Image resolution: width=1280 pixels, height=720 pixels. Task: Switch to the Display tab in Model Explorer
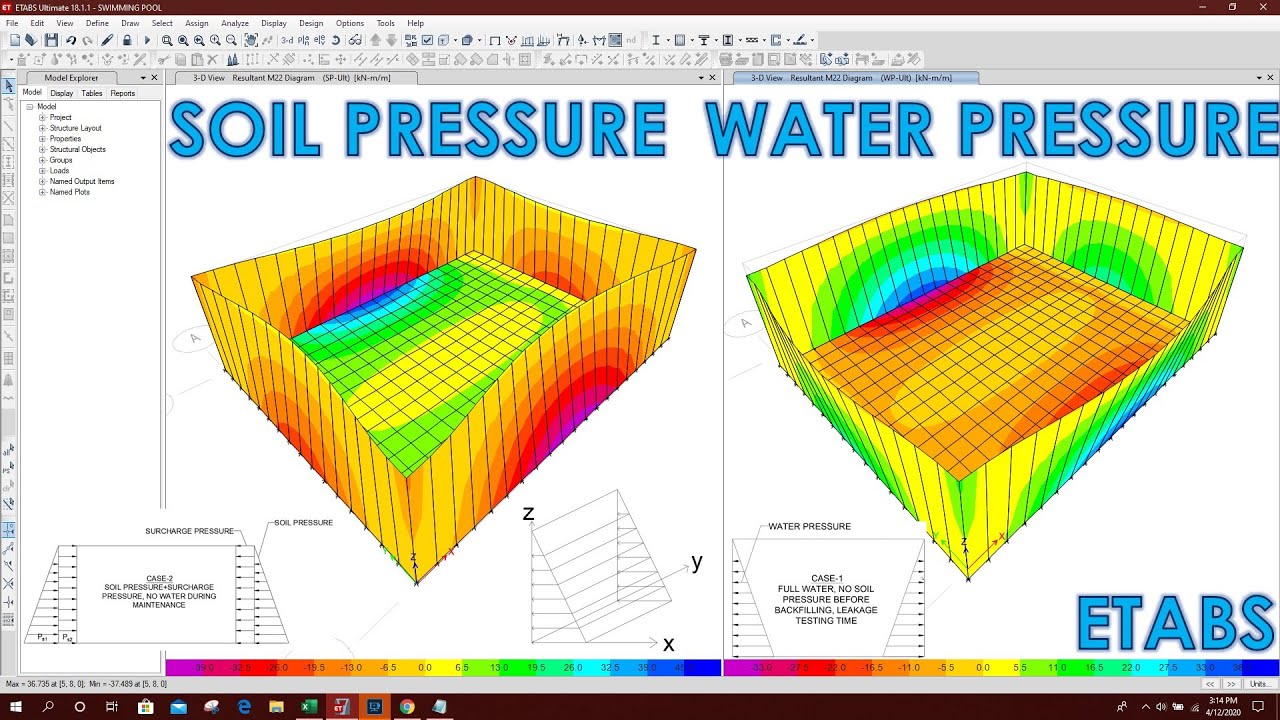tap(62, 93)
